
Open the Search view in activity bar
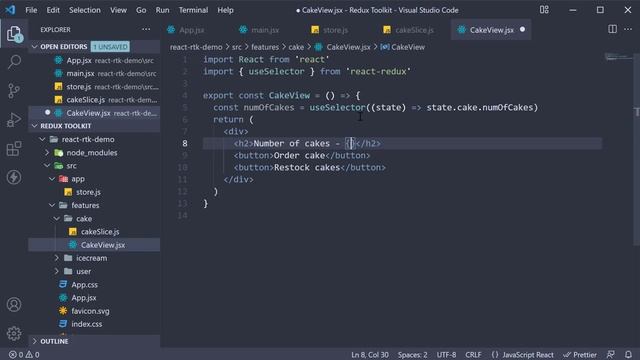[14, 62]
